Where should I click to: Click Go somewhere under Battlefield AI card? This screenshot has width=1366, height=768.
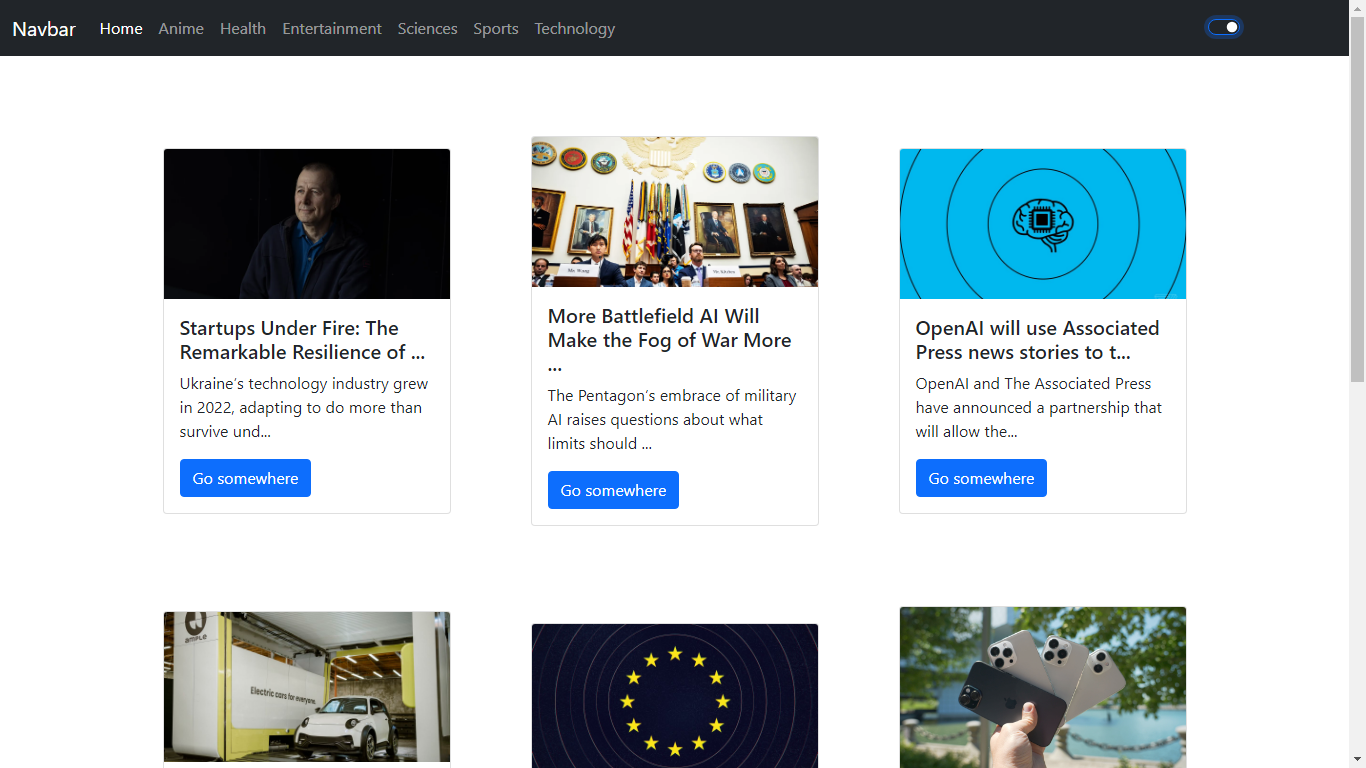click(x=613, y=490)
